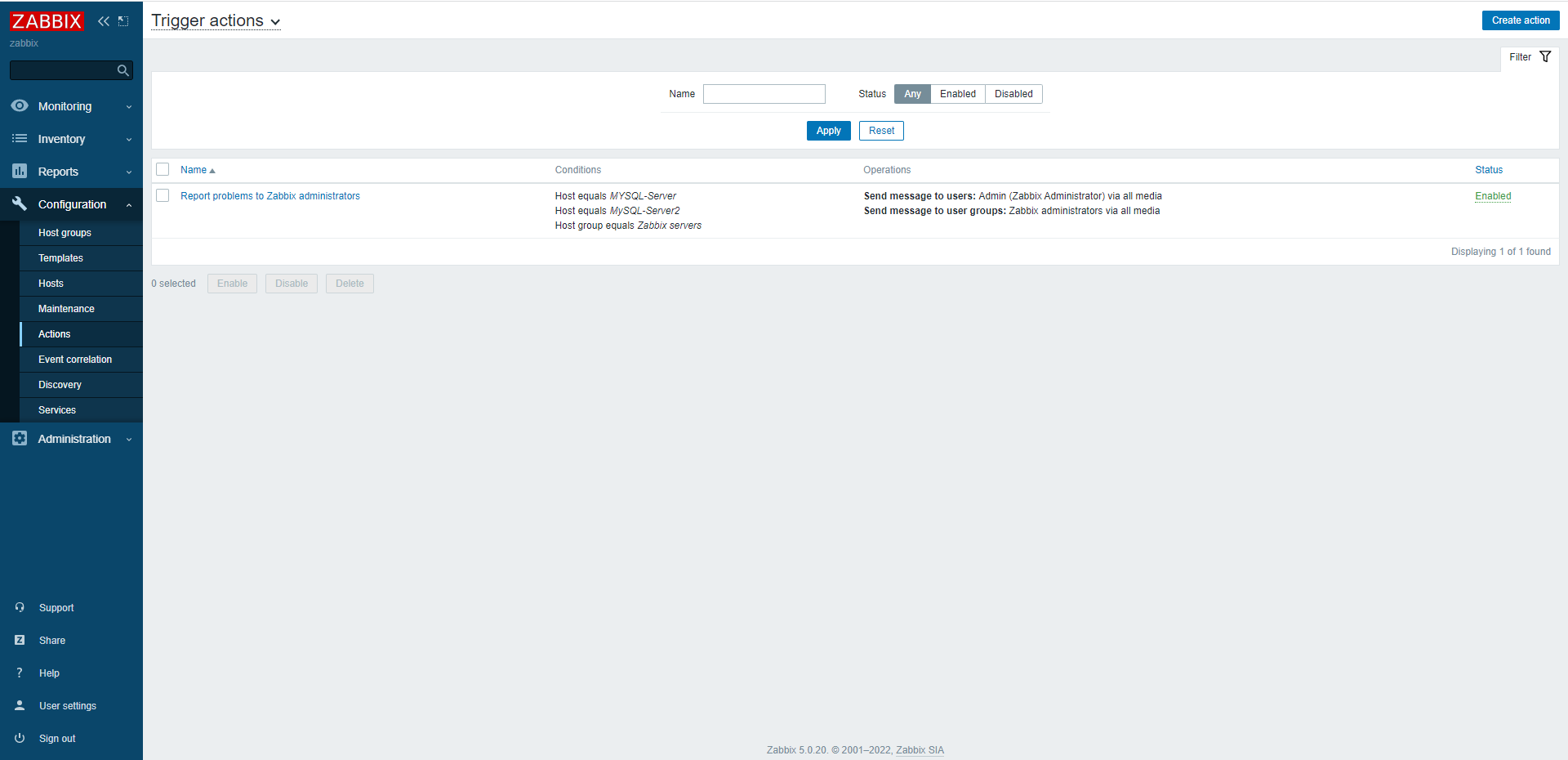Click the Zabbix SIA footer link

click(x=920, y=750)
